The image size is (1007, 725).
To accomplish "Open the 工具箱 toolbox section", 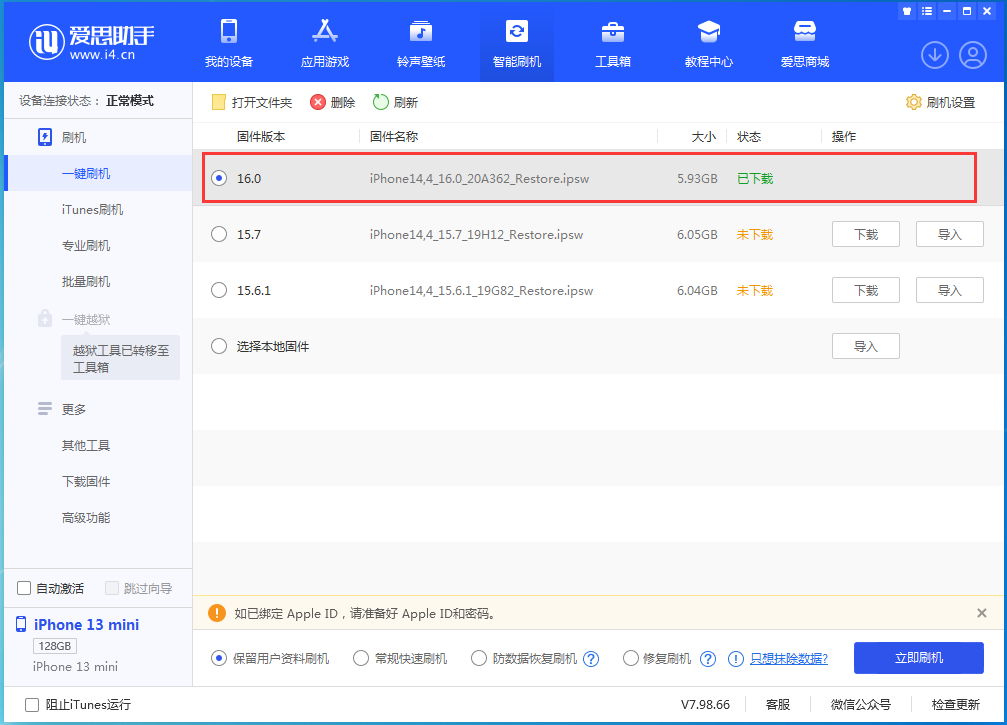I will coord(613,43).
